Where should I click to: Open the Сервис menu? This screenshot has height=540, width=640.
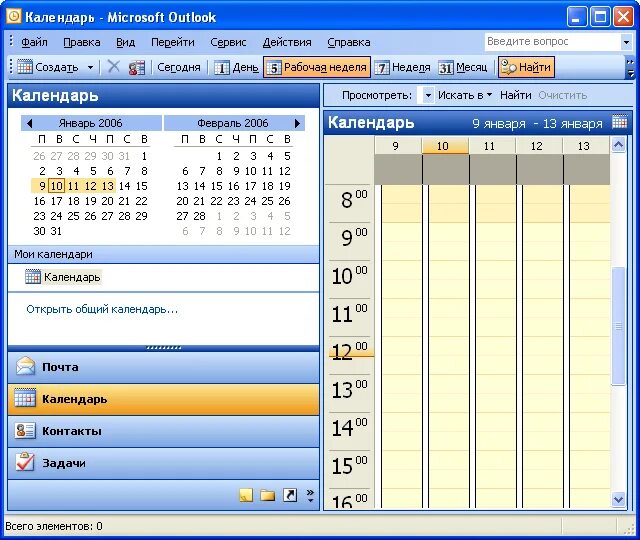(228, 42)
